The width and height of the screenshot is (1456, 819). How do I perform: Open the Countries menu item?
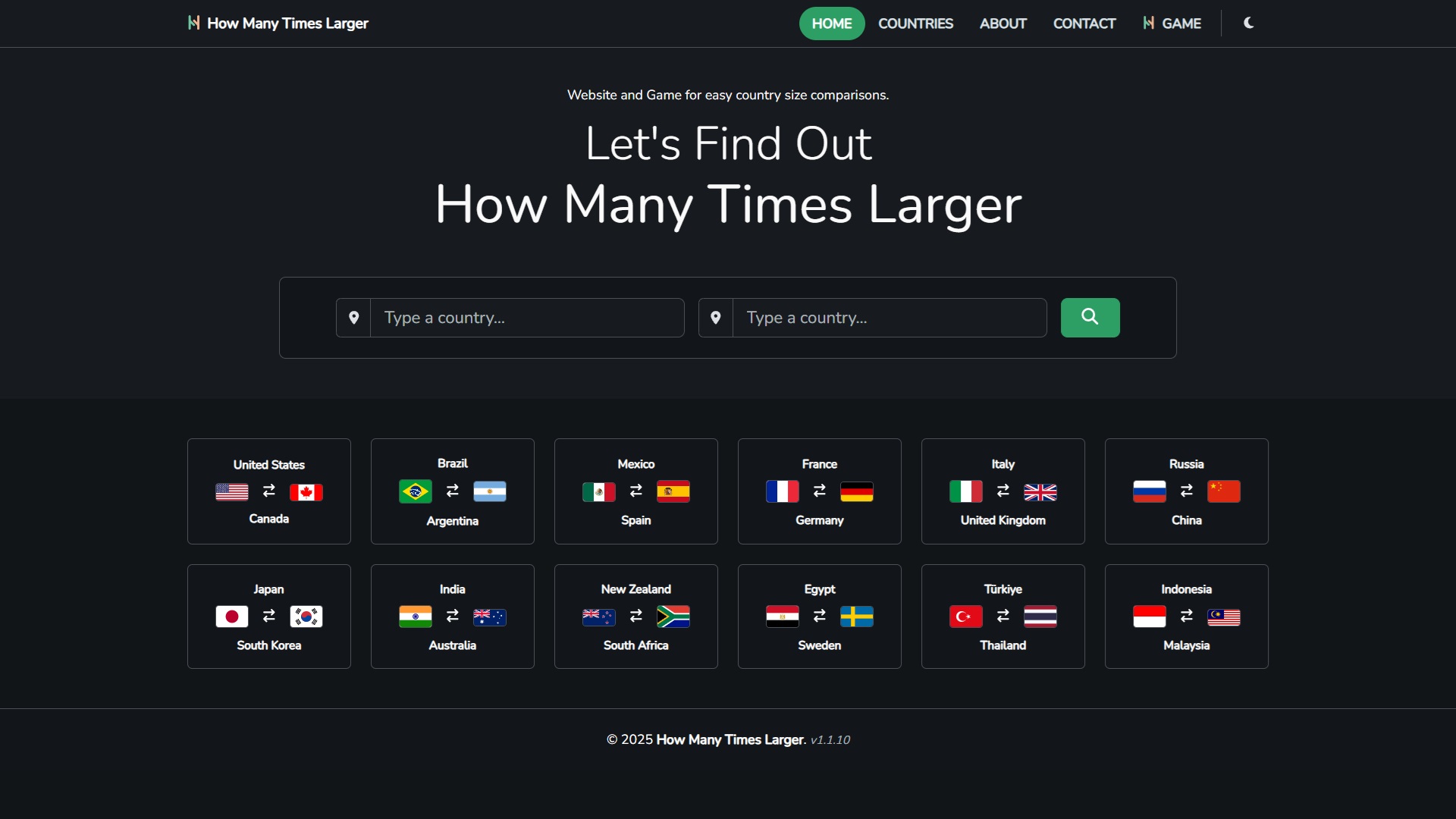click(915, 24)
